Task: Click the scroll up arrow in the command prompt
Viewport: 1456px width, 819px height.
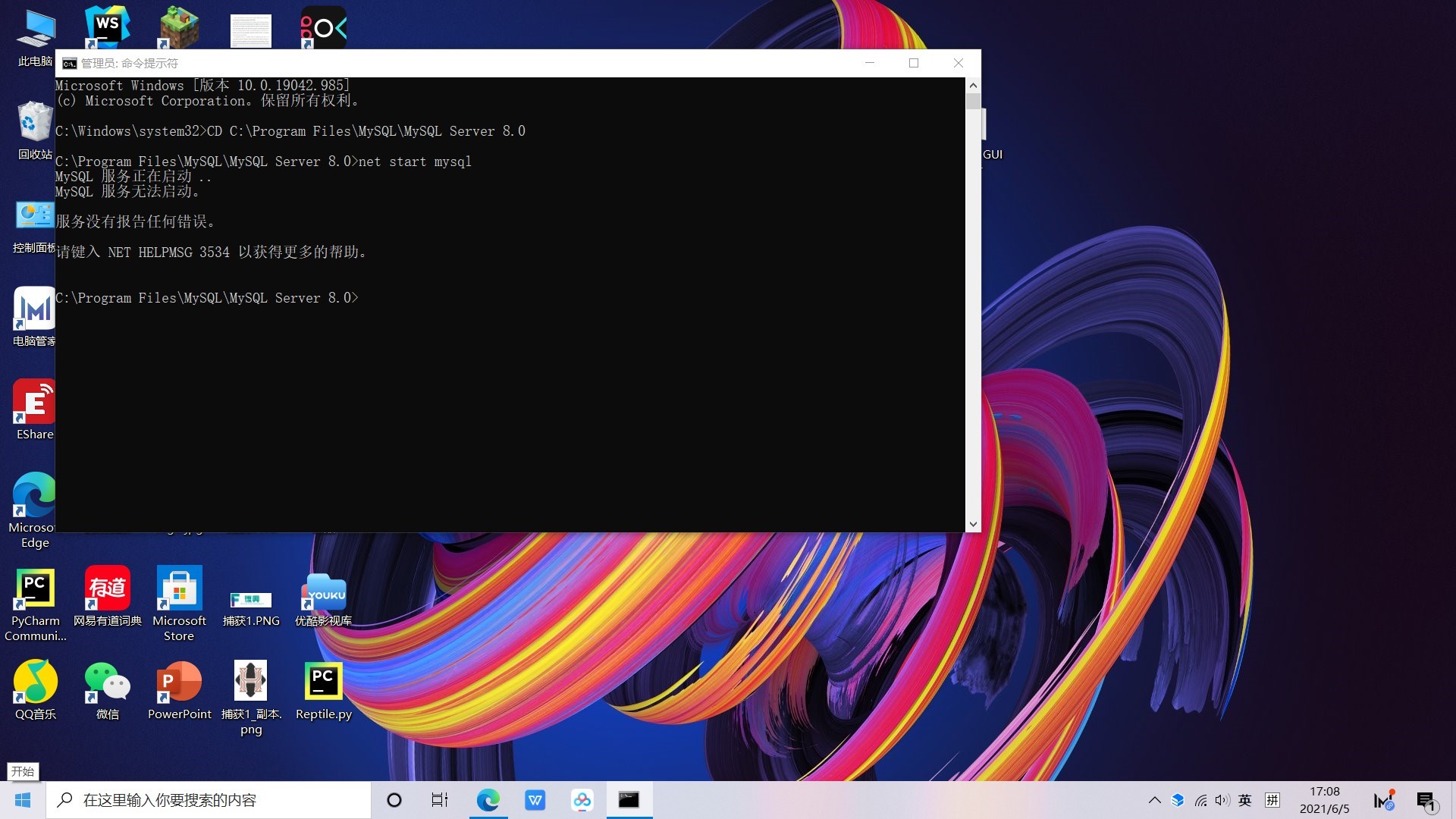Action: point(973,85)
